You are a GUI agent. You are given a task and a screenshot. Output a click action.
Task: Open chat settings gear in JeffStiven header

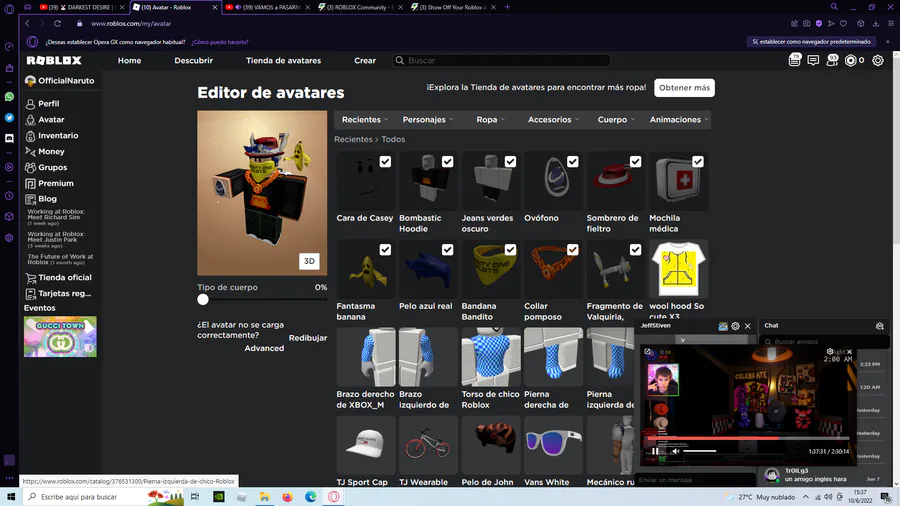(735, 326)
